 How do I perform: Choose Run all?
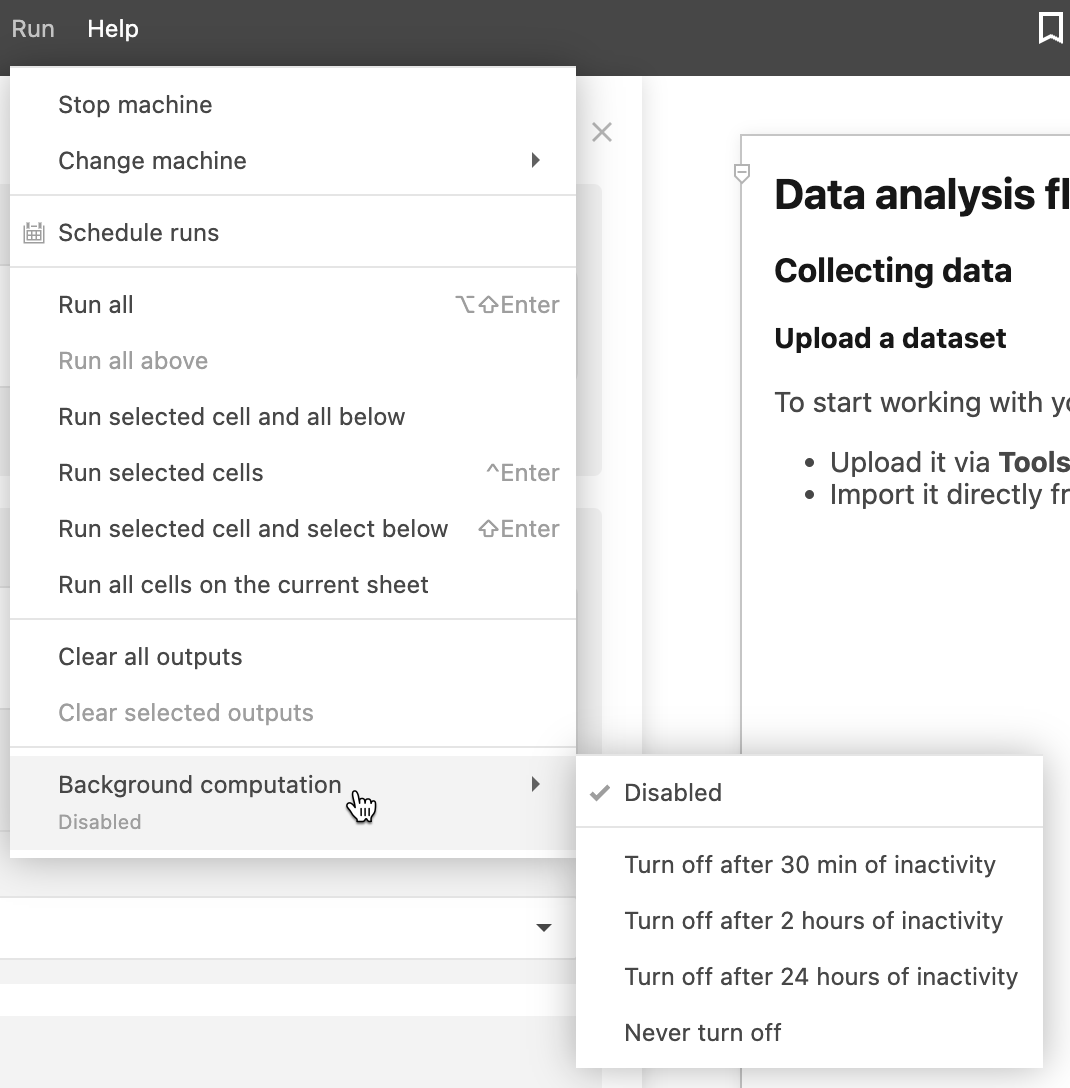pyautogui.click(x=95, y=304)
